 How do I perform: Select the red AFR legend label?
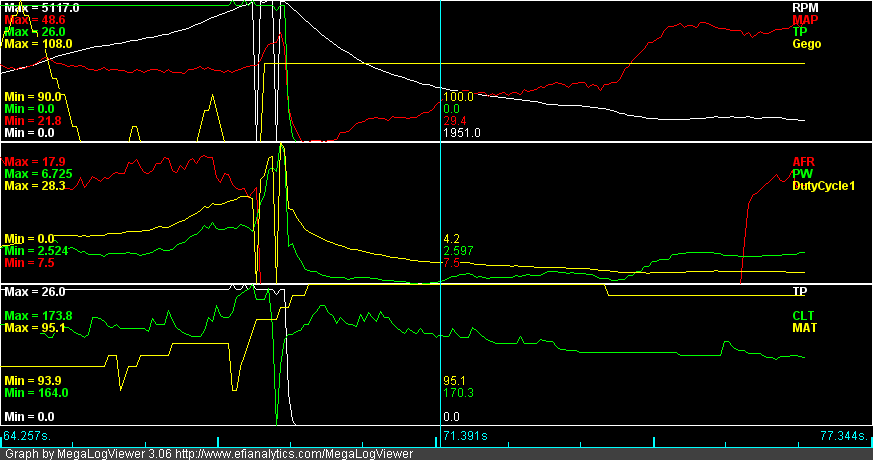pyautogui.click(x=803, y=161)
